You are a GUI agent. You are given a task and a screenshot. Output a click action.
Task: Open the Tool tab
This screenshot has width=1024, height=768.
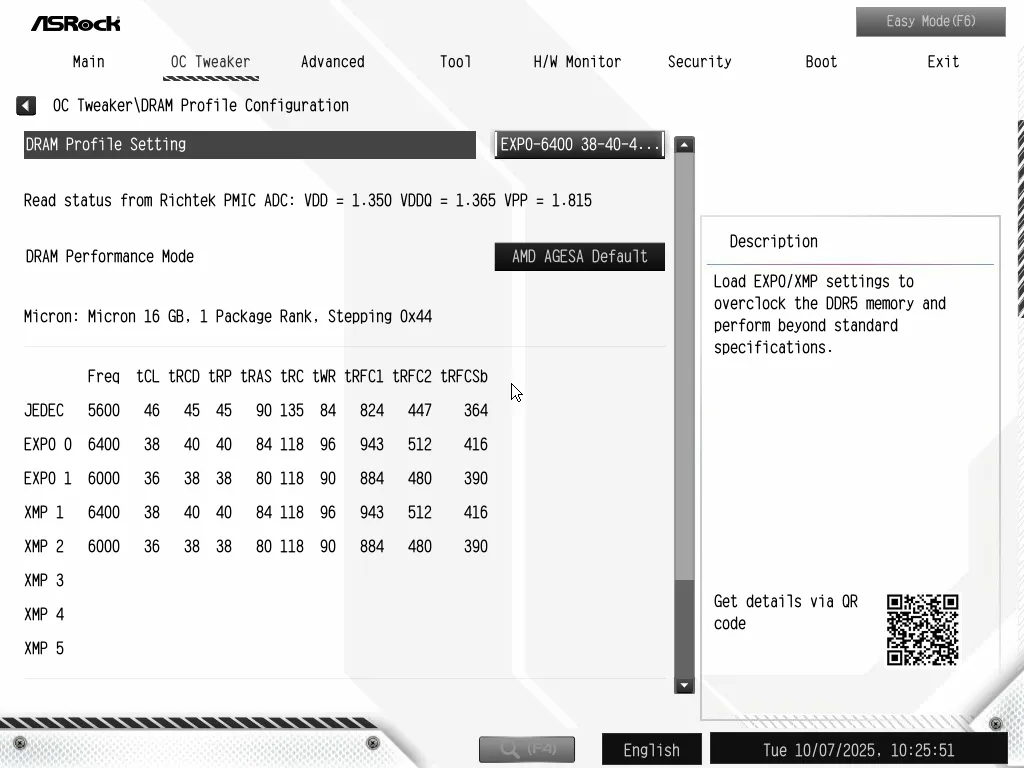(x=455, y=62)
